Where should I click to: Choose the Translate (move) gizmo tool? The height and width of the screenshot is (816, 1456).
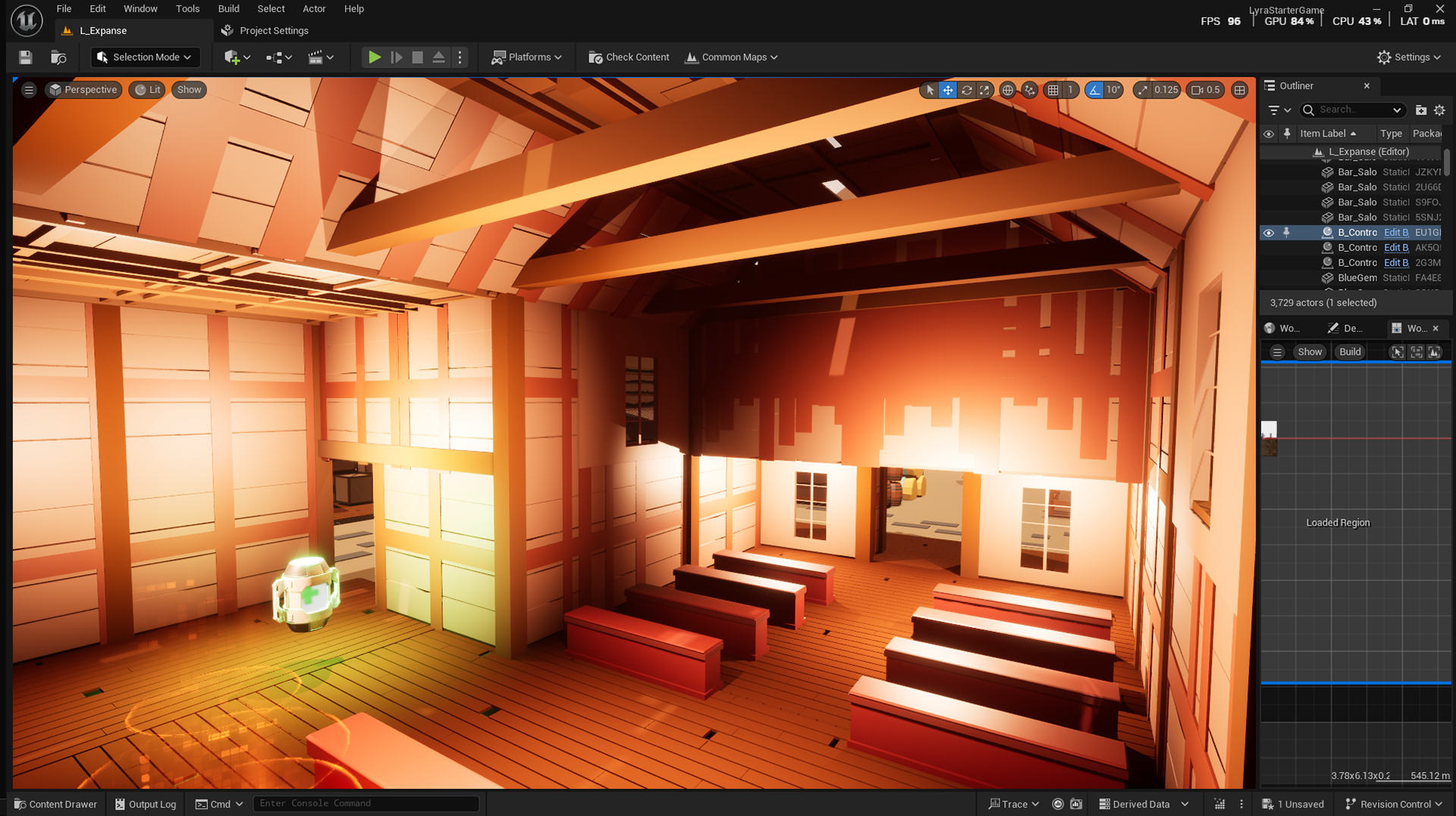tap(948, 89)
